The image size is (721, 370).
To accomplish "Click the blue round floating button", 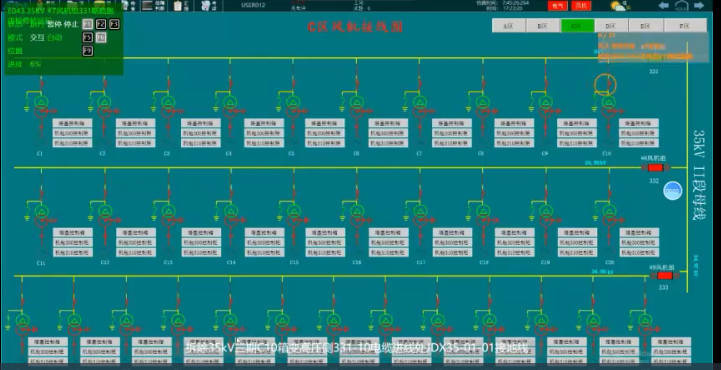I will point(673,191).
